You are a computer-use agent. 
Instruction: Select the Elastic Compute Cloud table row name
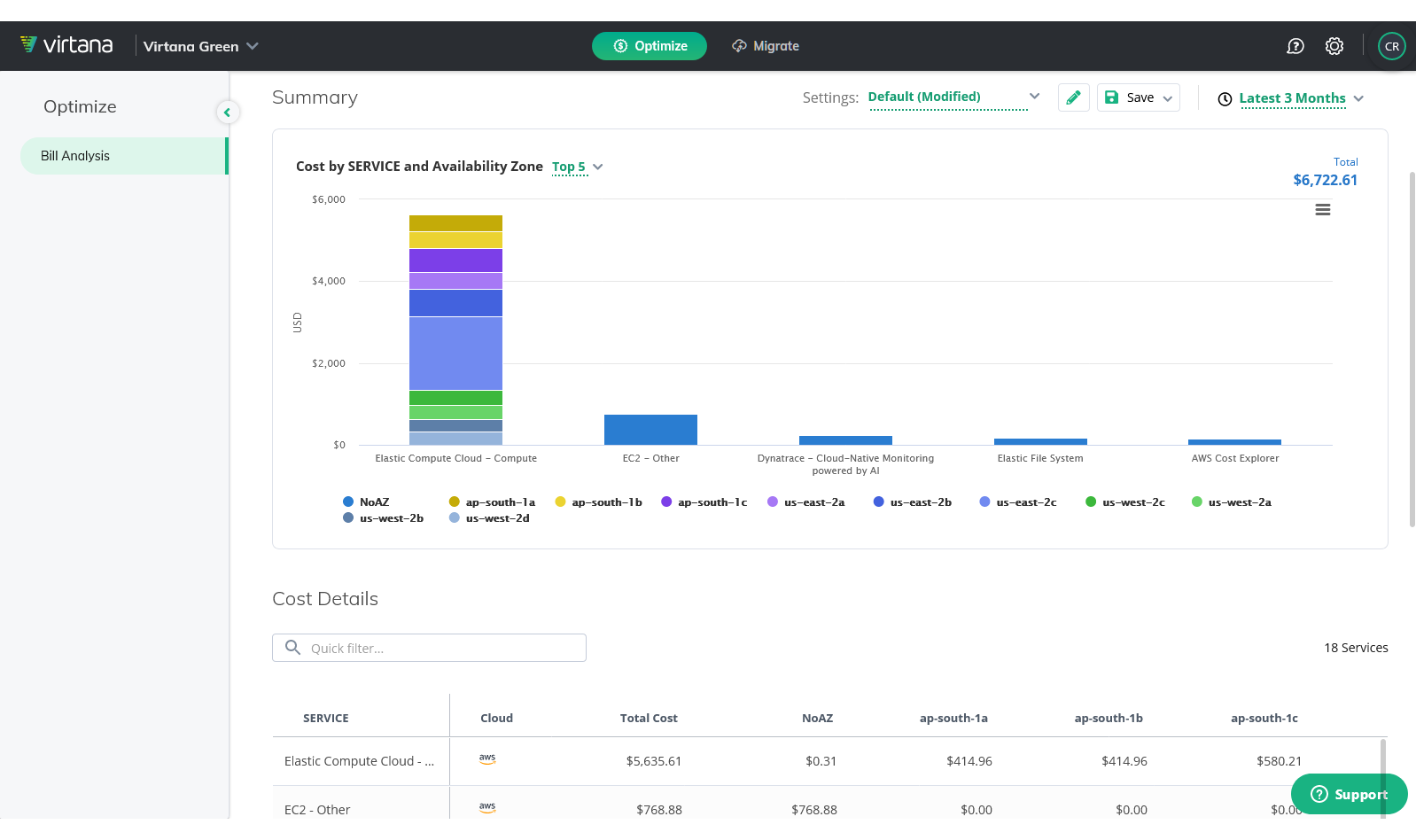pos(359,761)
